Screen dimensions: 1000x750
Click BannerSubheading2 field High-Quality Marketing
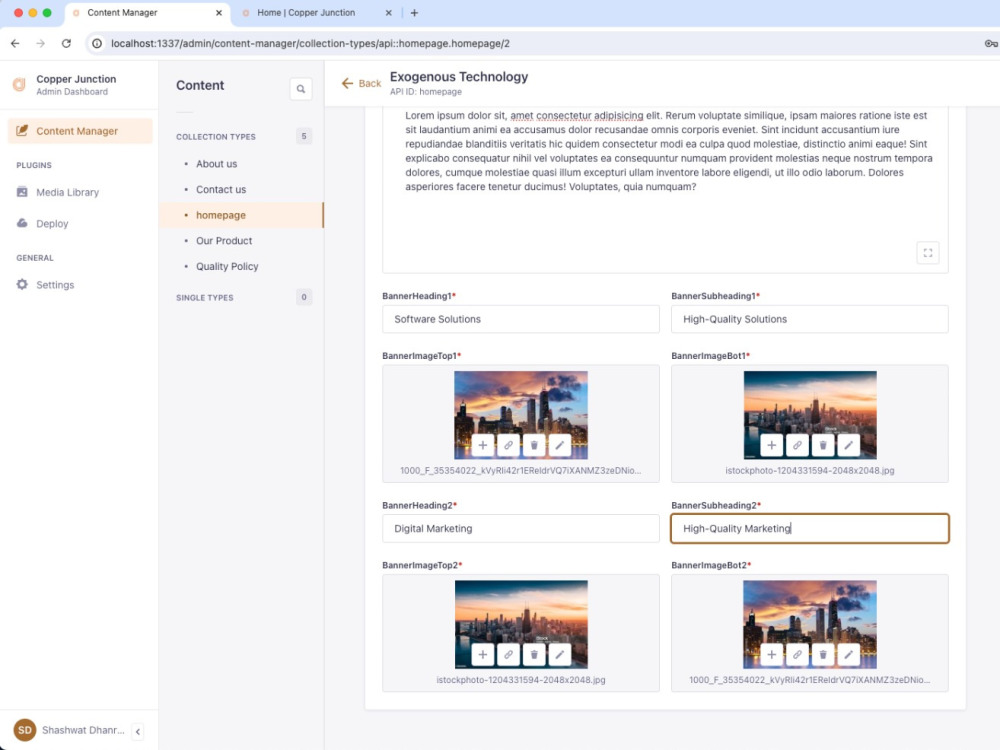[809, 528]
